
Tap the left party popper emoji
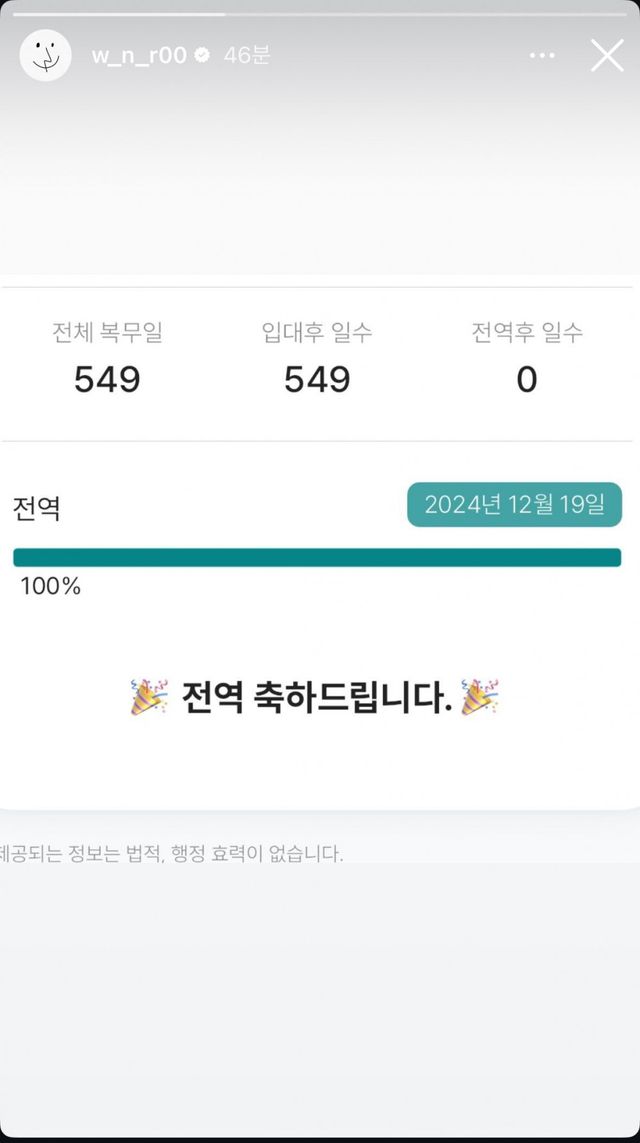point(149,697)
